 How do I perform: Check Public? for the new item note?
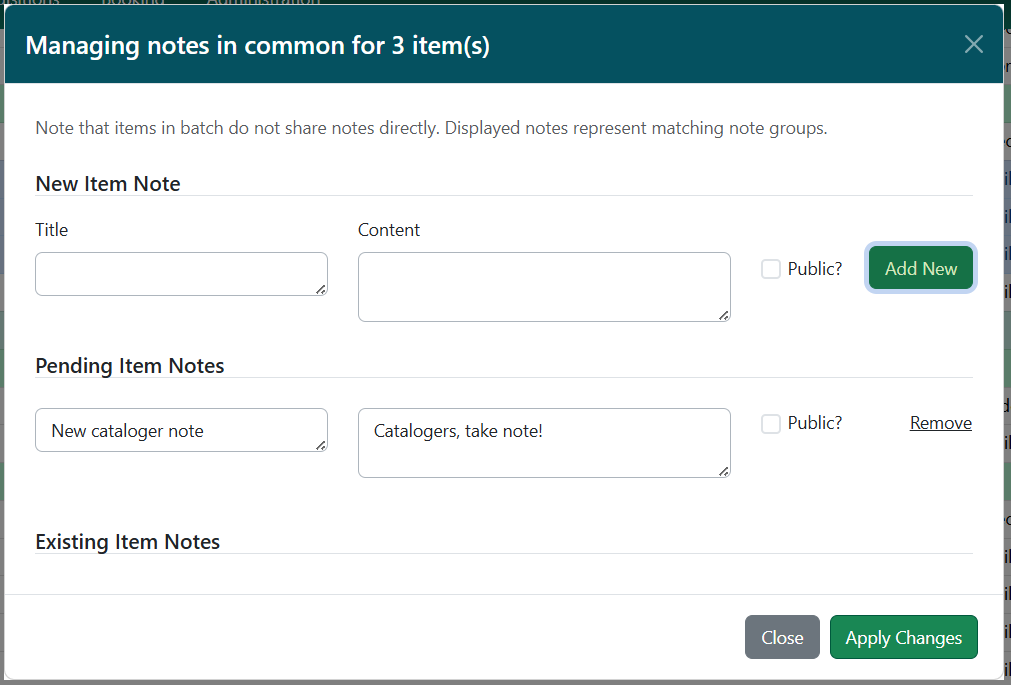click(x=770, y=269)
